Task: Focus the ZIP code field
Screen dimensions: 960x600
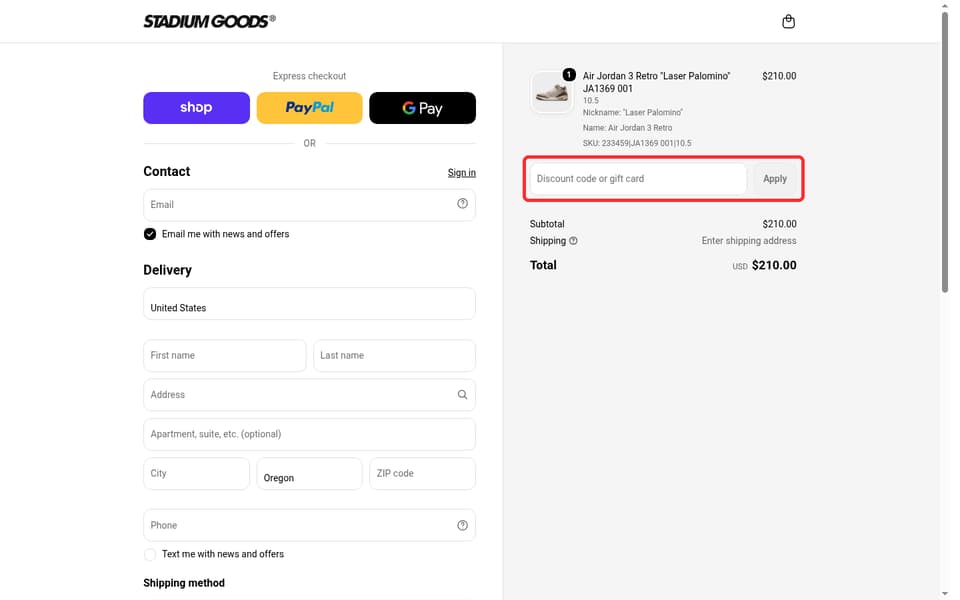Action: [x=422, y=474]
